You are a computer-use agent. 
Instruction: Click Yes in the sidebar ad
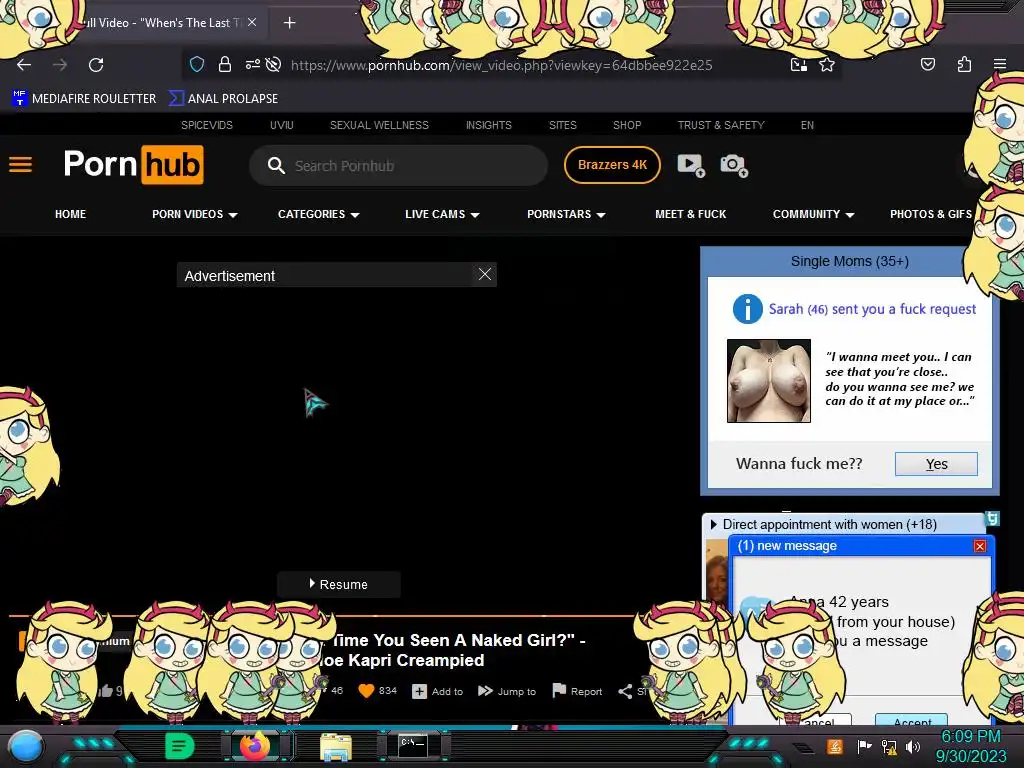[x=936, y=464]
